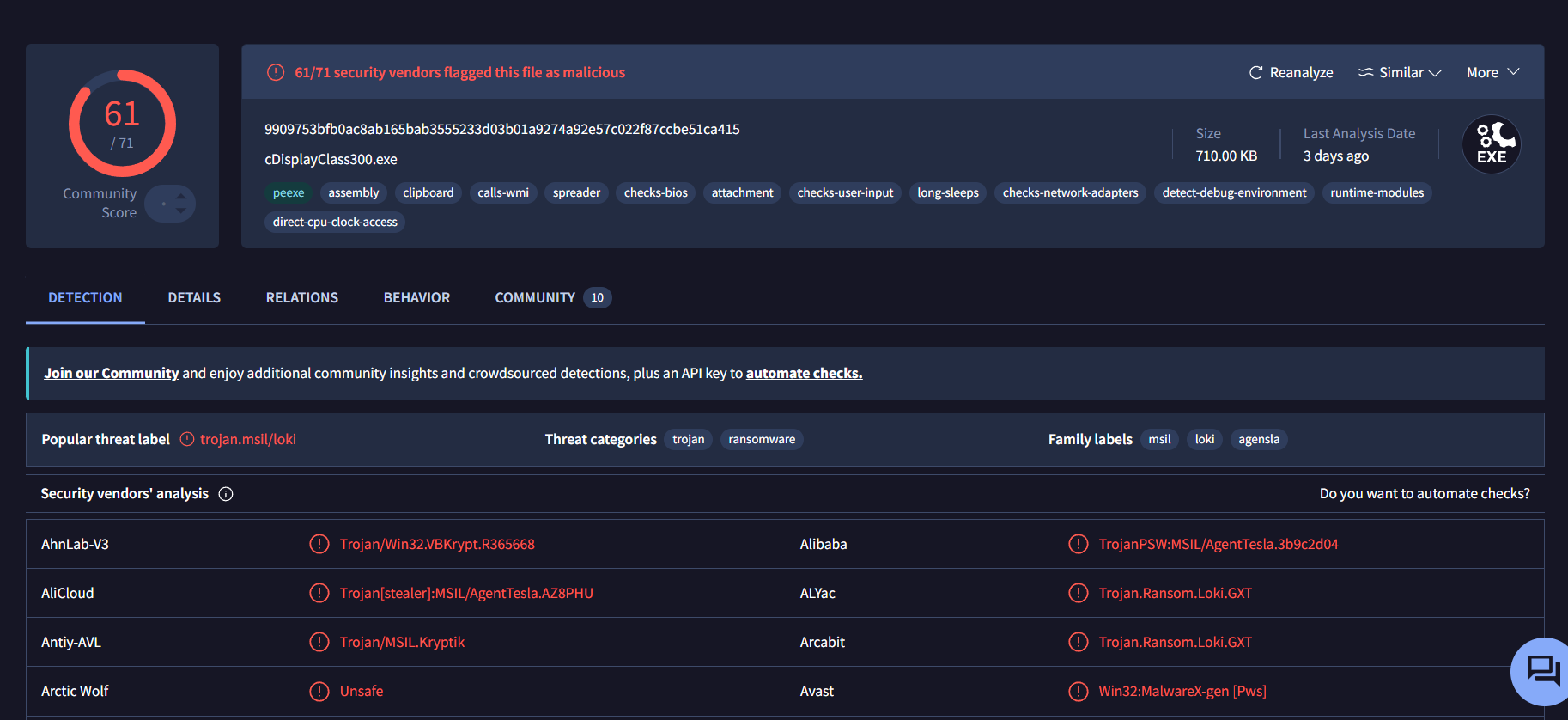The image size is (1568, 720).
Task: Select the direct-cpu-clock-access tag
Action: click(x=335, y=222)
